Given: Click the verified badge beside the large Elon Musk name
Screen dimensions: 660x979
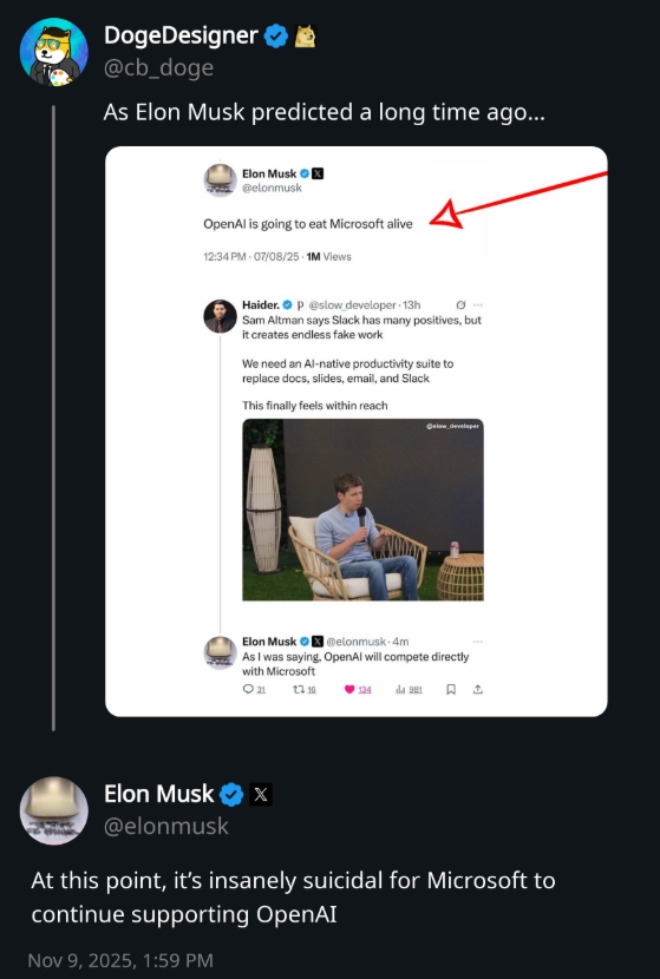Looking at the screenshot, I should click(x=232, y=795).
